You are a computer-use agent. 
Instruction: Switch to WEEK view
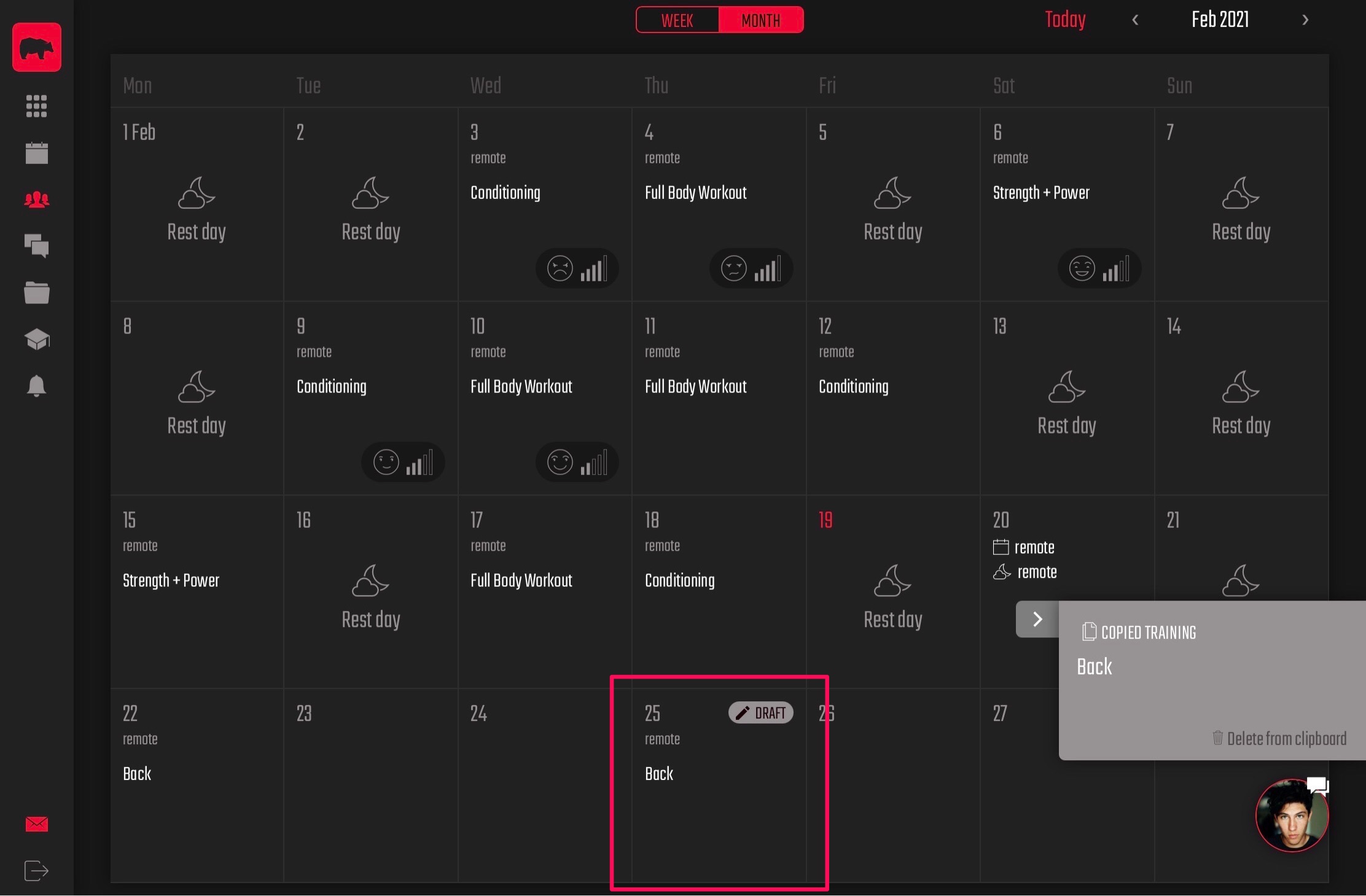677,20
